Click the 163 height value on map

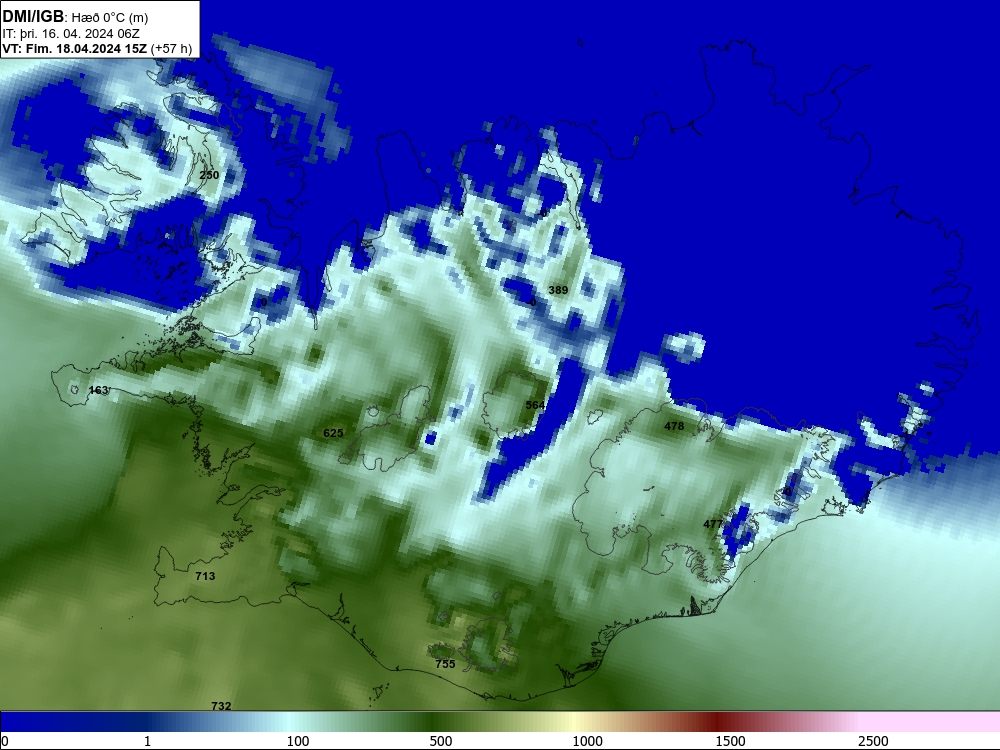pos(98,390)
